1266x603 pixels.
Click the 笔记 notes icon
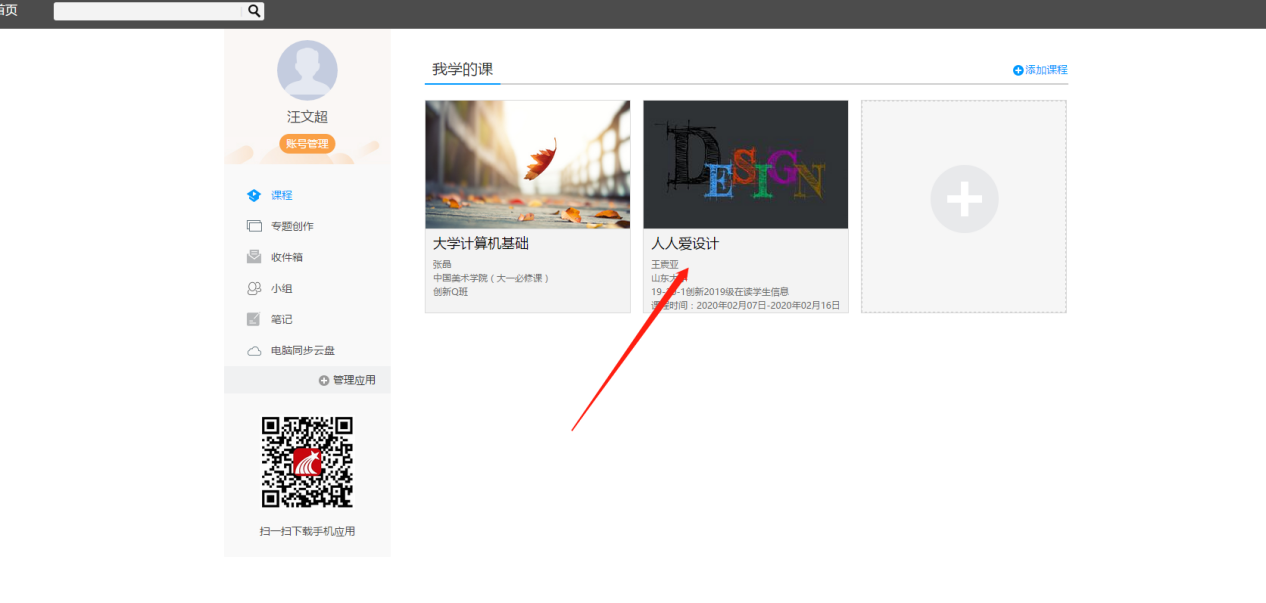click(x=254, y=320)
